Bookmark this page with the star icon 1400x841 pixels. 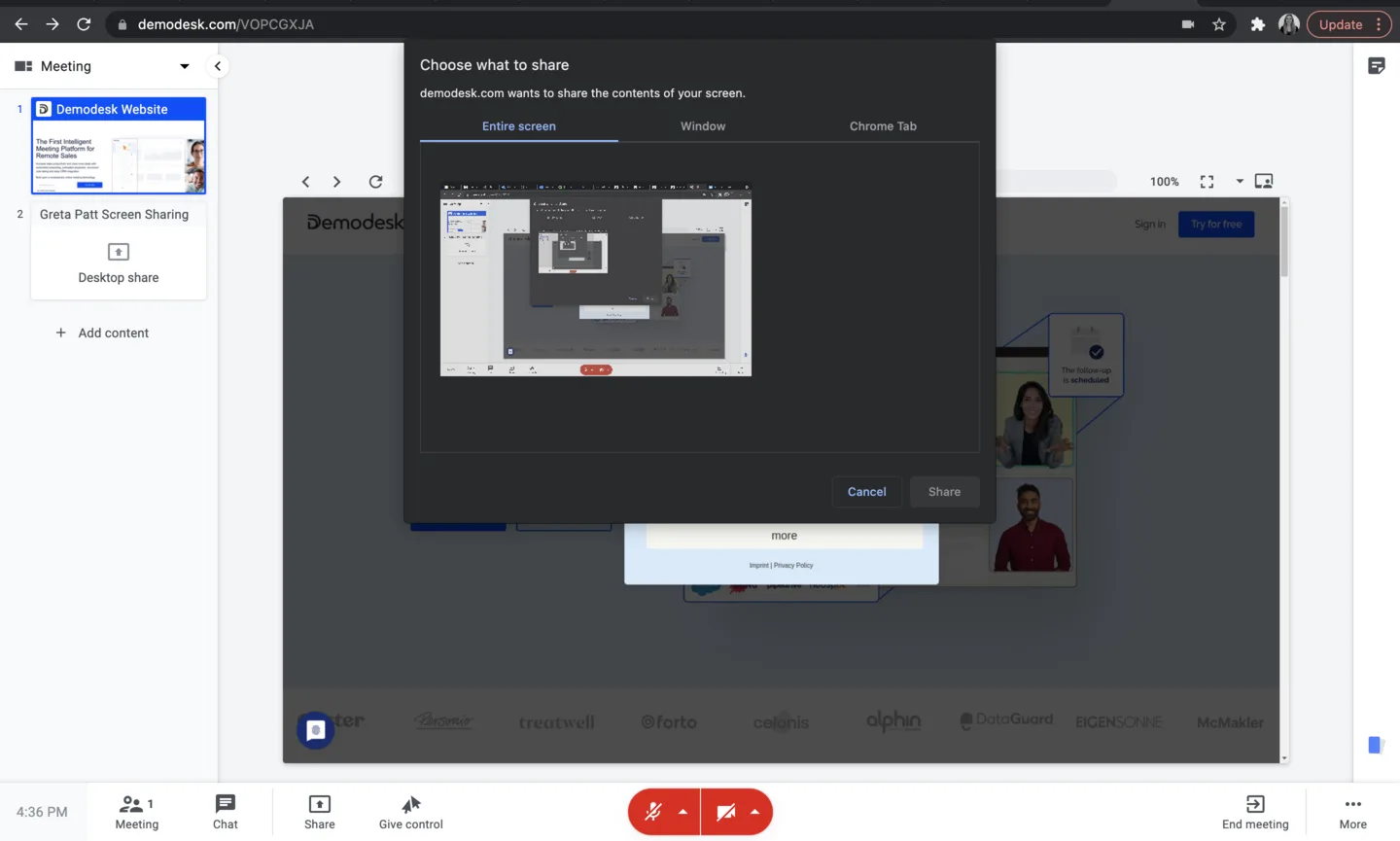tap(1219, 24)
